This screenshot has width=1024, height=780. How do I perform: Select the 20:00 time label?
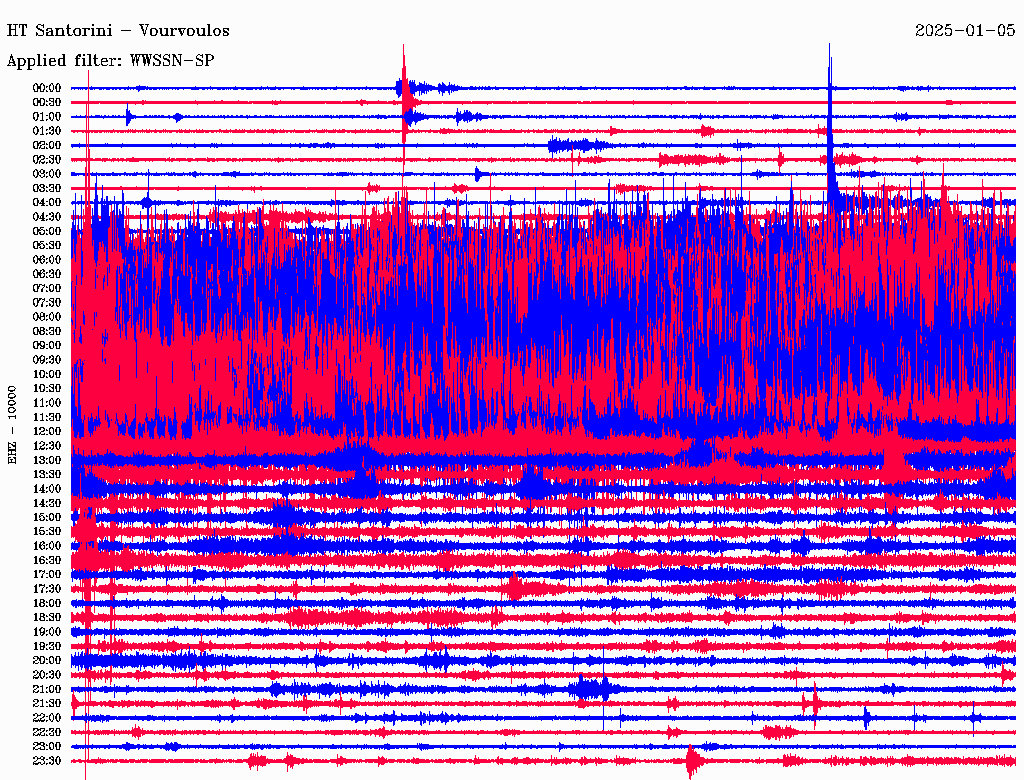(47, 661)
